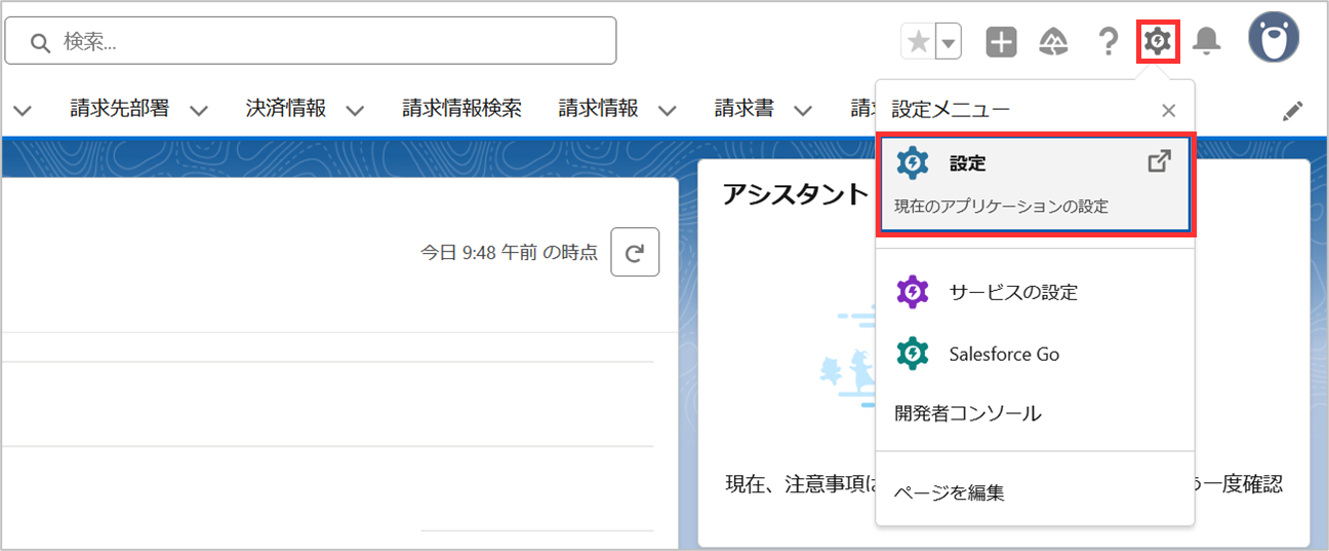Open 開発者コンソール from the menu
This screenshot has height=551, width=1329.
[967, 413]
